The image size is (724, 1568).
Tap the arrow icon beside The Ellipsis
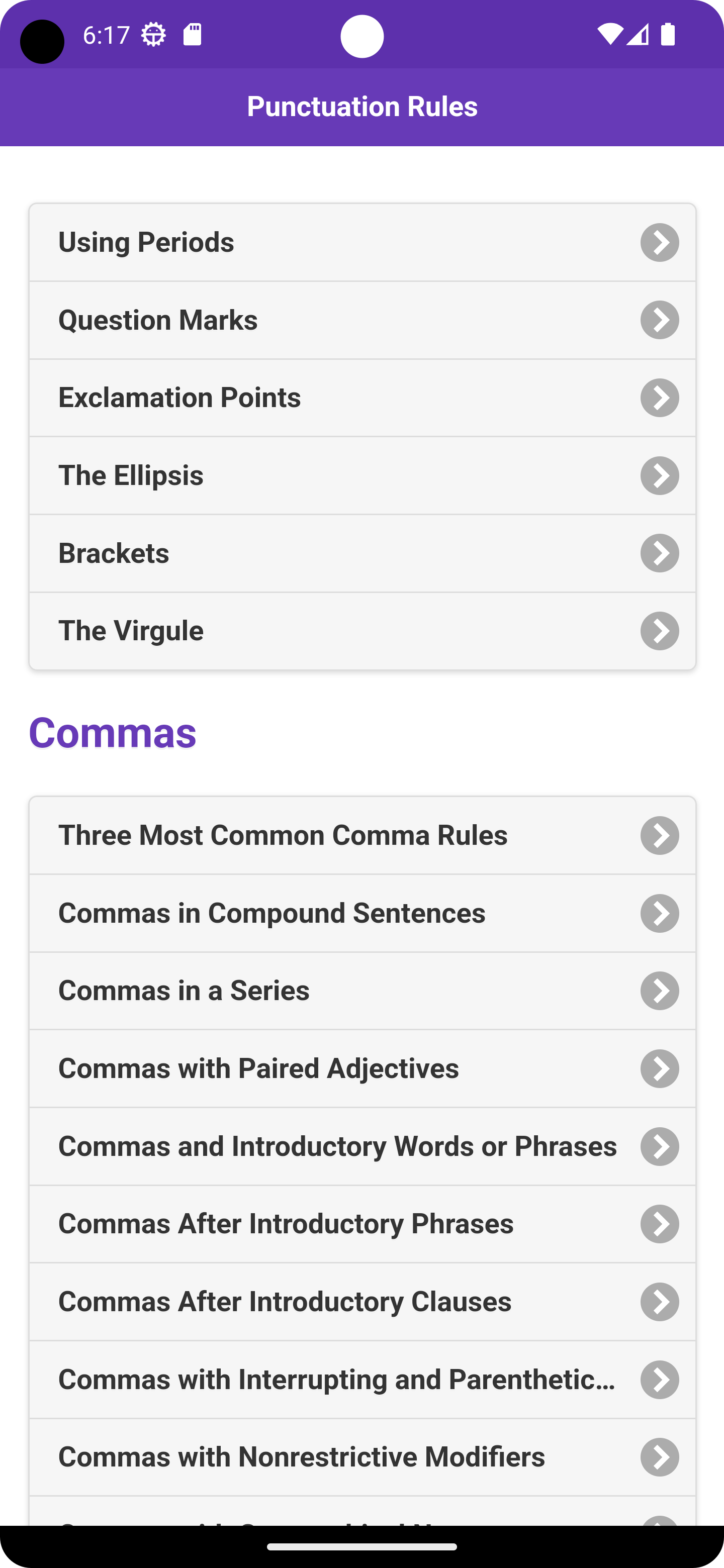(660, 475)
